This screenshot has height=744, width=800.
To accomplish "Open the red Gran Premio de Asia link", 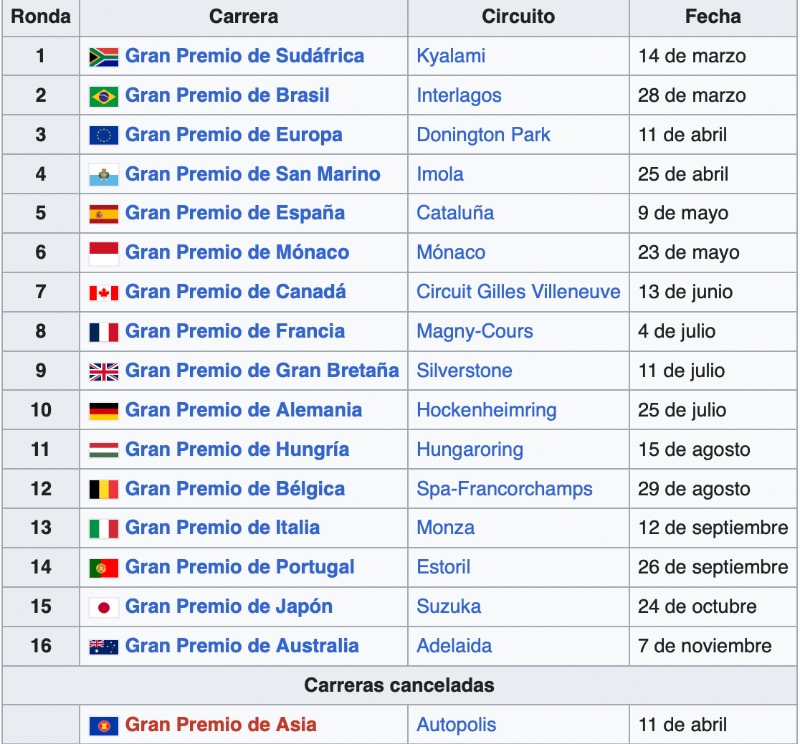I will pyautogui.click(x=220, y=725).
